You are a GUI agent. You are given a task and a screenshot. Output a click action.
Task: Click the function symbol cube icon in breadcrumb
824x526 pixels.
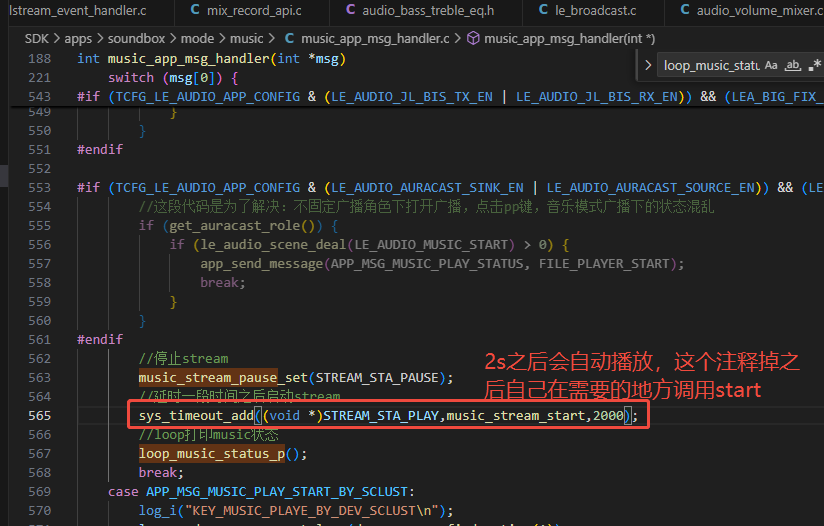tap(473, 38)
